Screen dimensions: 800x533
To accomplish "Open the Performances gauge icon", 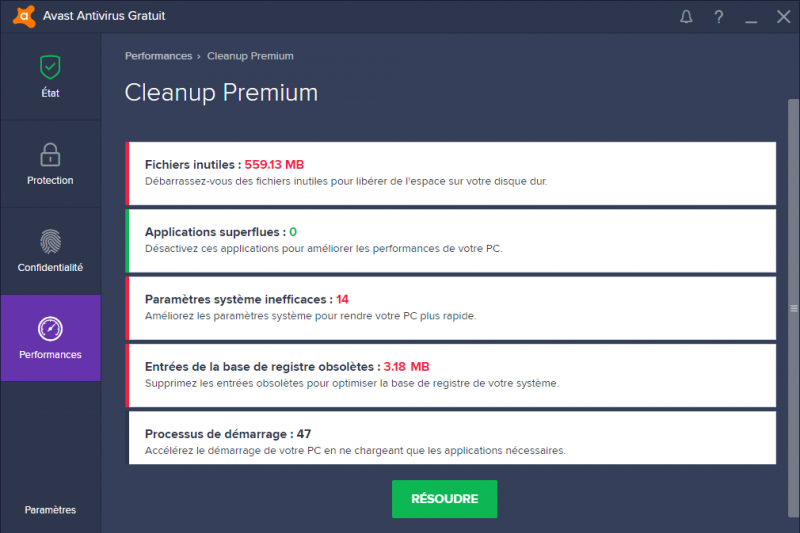I will click(x=50, y=329).
